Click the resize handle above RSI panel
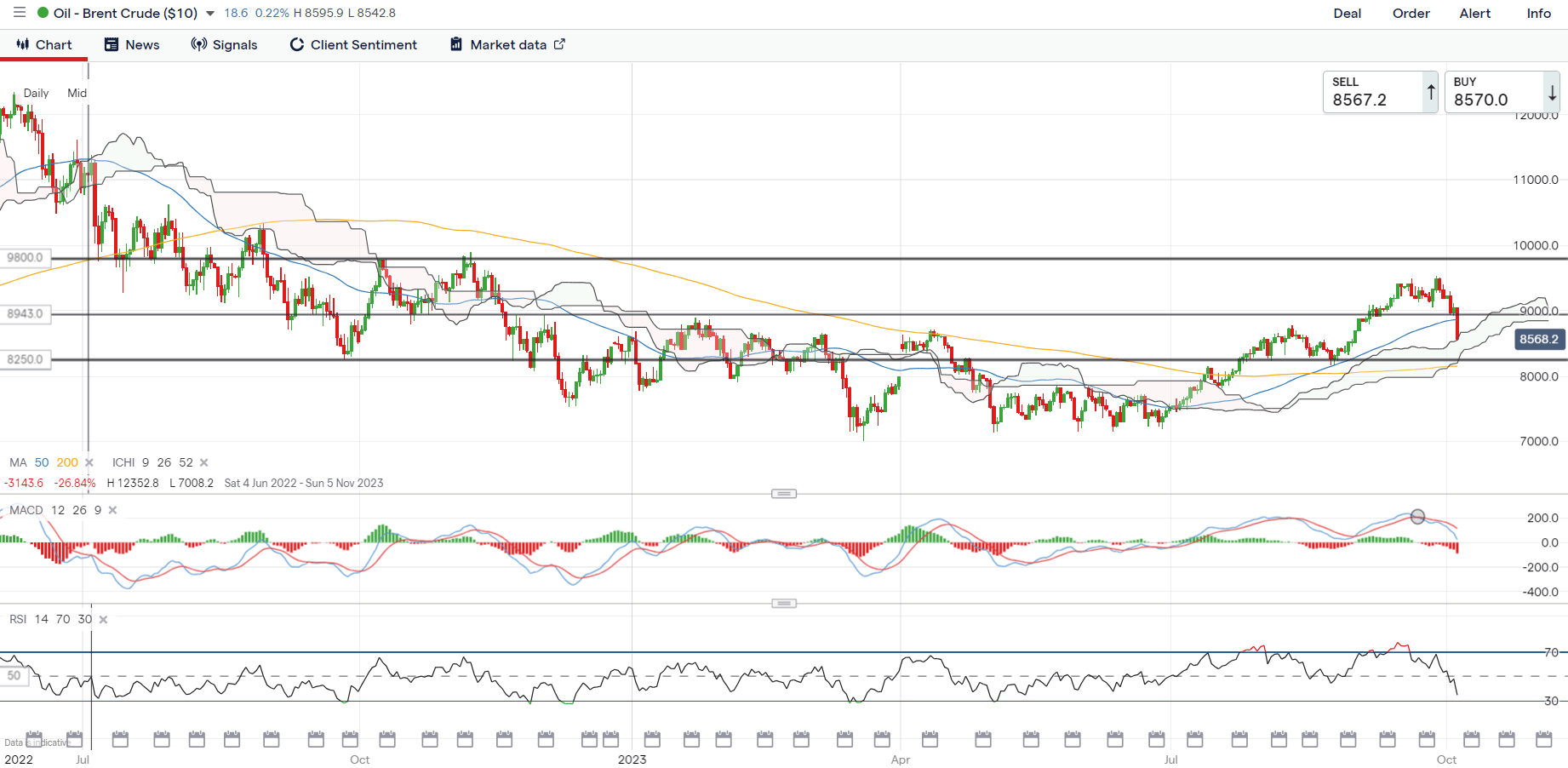The height and width of the screenshot is (768, 1568). coord(783,604)
